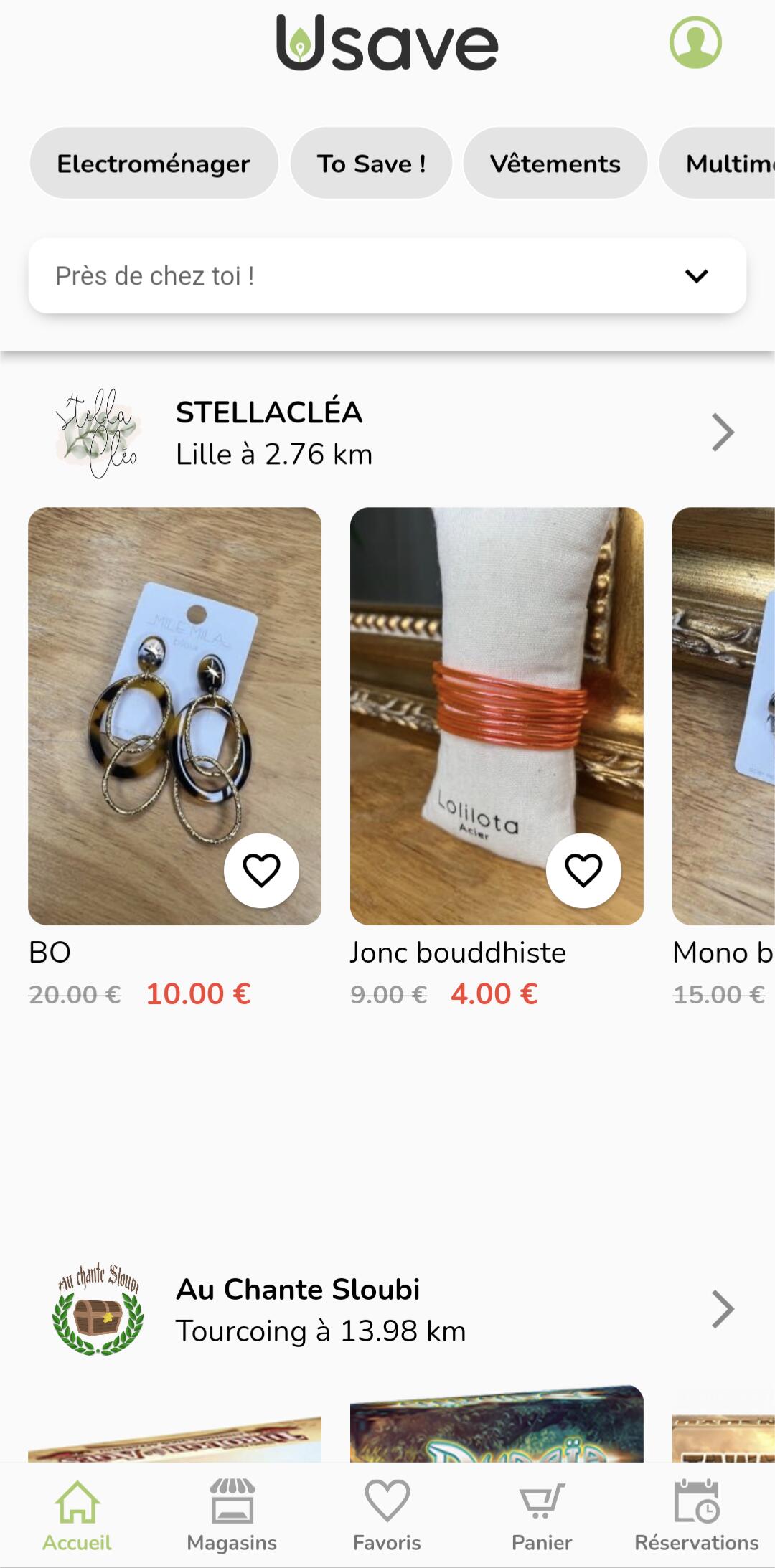Select the Electroménager category chip

pyautogui.click(x=154, y=164)
